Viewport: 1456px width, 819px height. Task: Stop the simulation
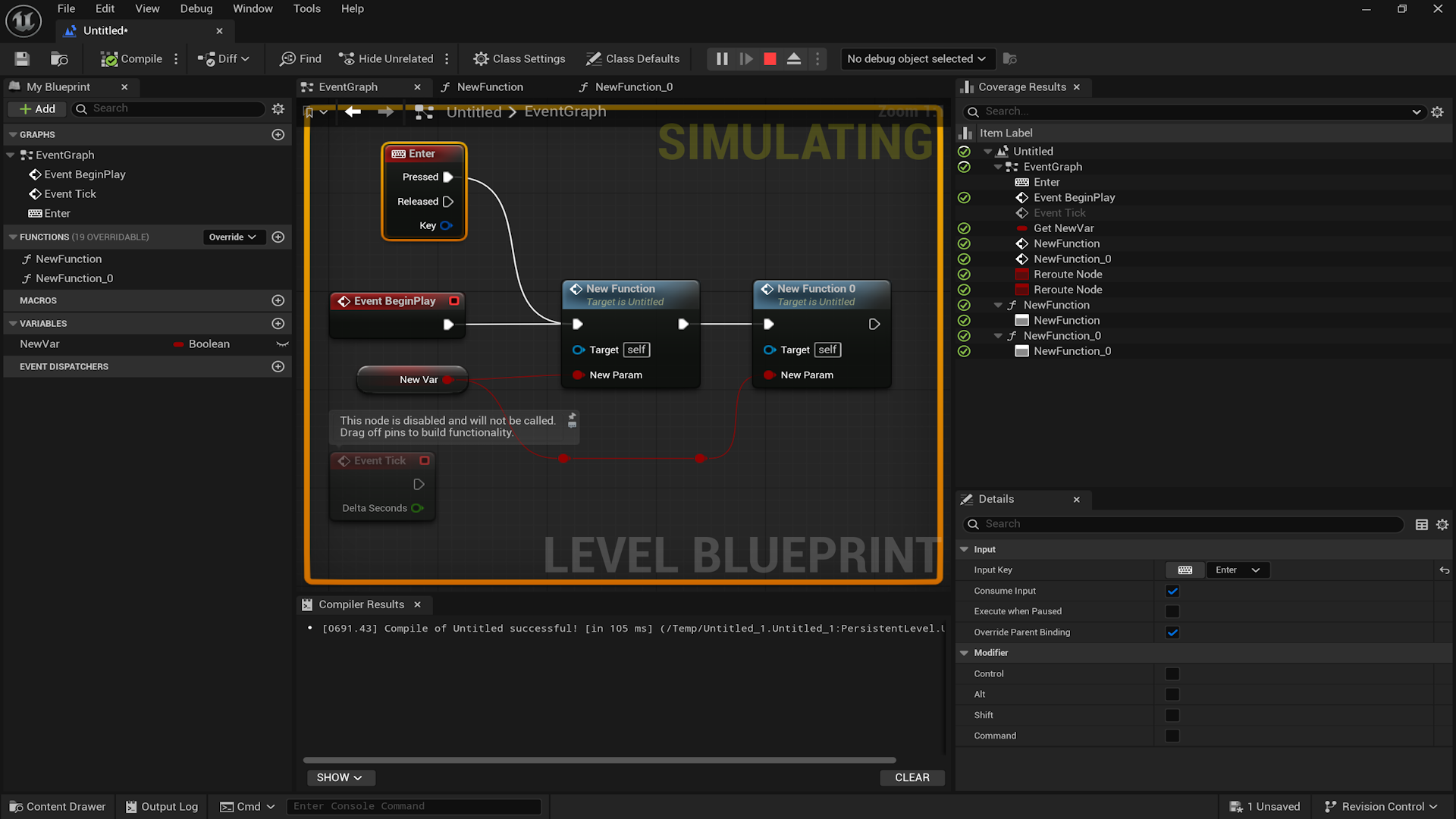770,58
